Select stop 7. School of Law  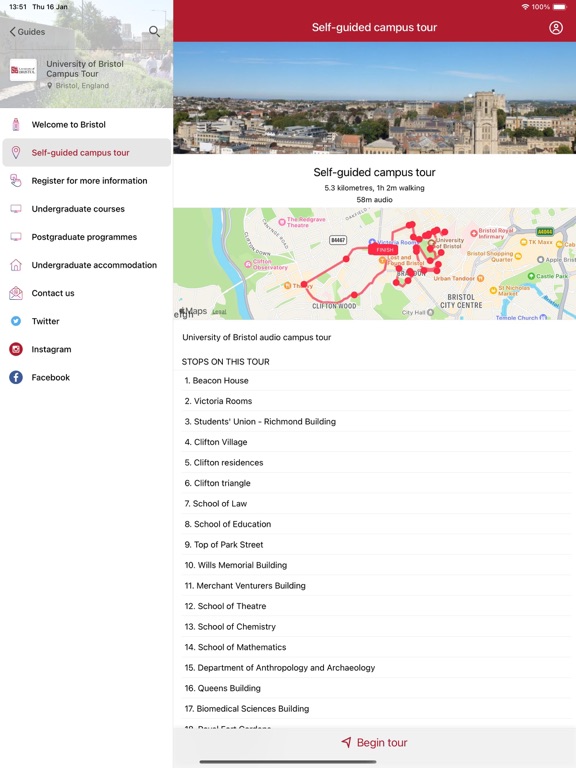coord(375,504)
